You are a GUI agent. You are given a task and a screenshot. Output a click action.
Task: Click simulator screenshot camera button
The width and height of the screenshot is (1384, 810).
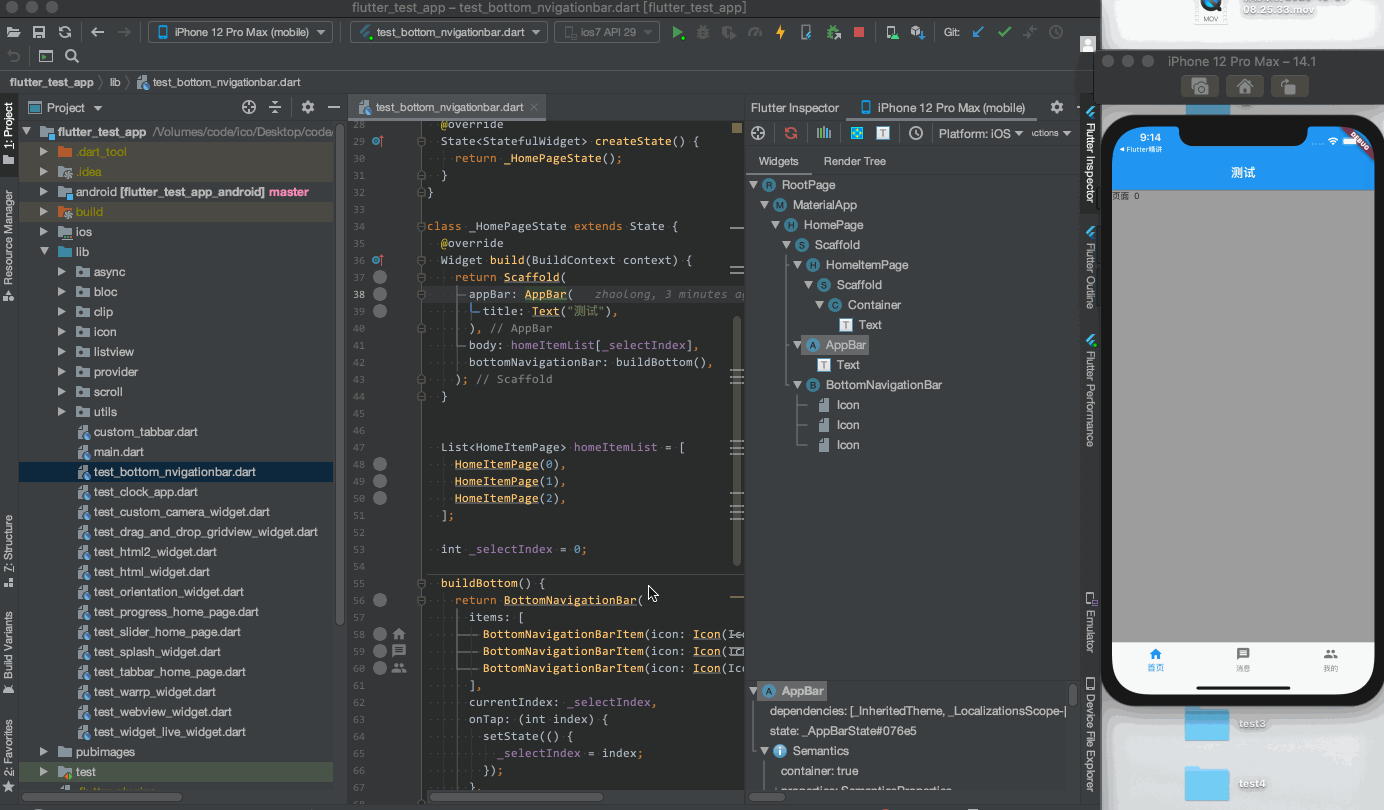click(1200, 87)
